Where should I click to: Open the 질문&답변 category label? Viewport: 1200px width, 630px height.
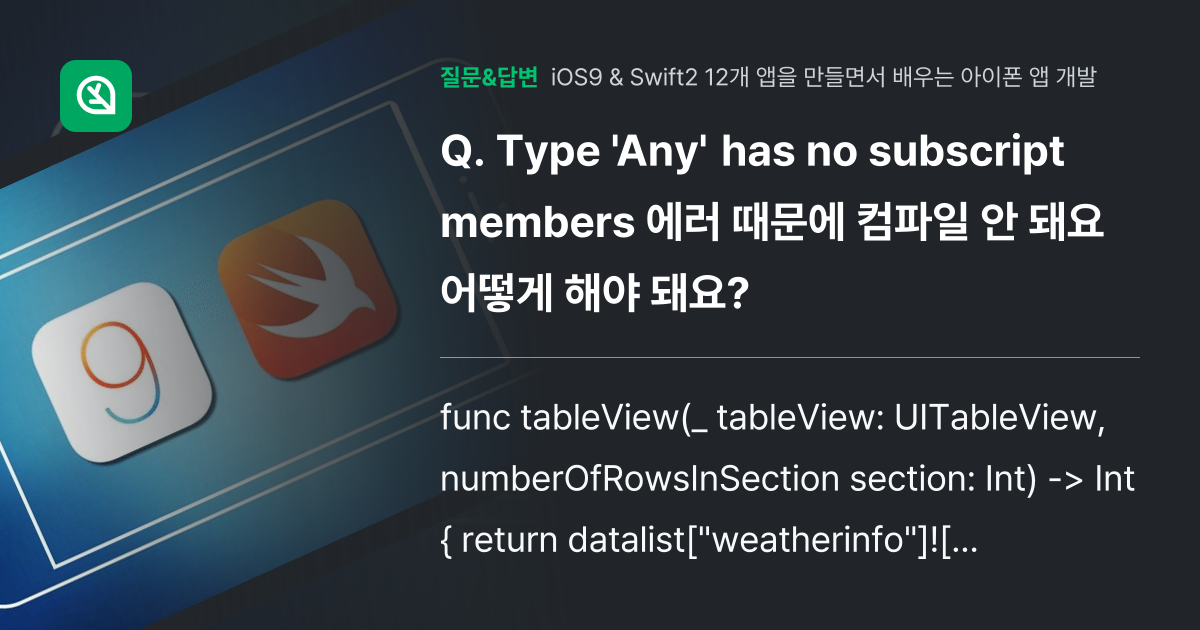click(x=489, y=77)
